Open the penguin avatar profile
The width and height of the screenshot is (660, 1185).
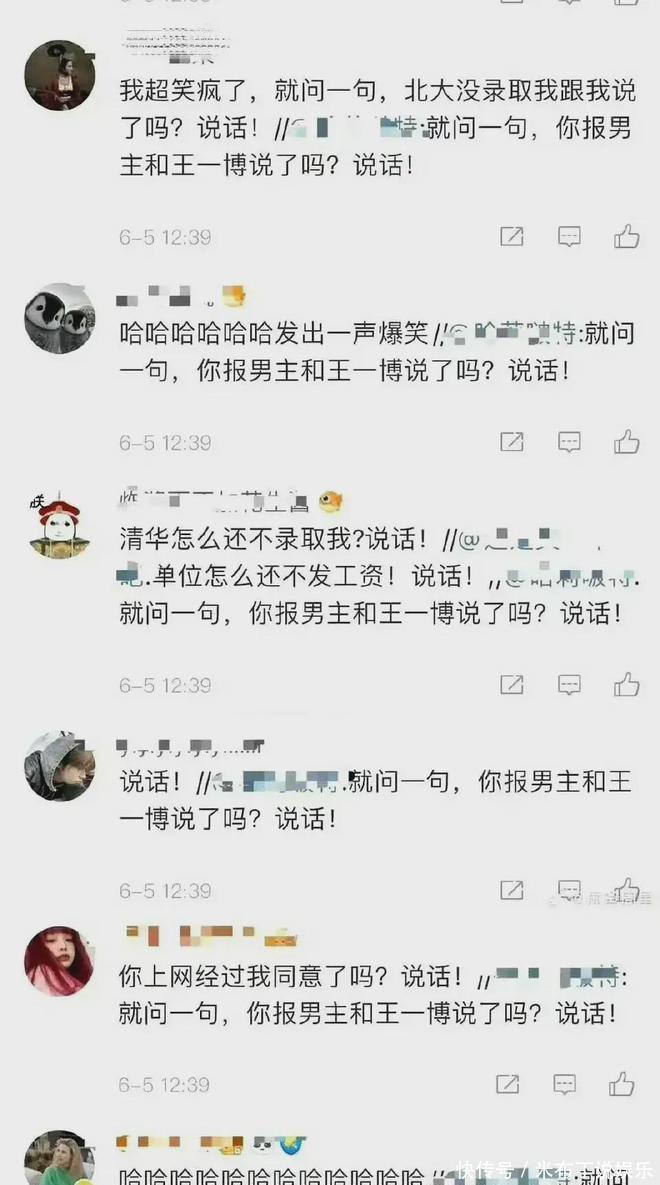click(60, 318)
